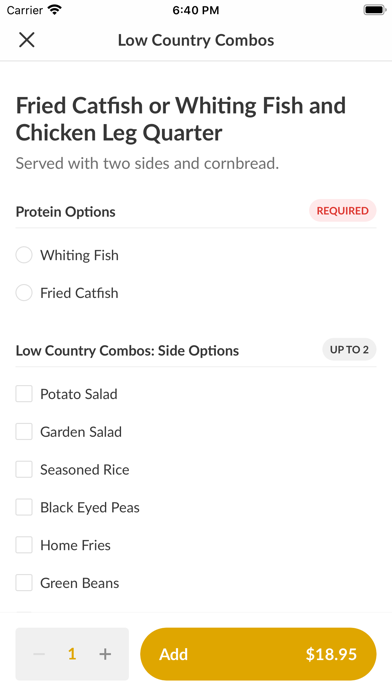The width and height of the screenshot is (392, 696).
Task: Enable the Seasoned Rice side option
Action: (24, 469)
